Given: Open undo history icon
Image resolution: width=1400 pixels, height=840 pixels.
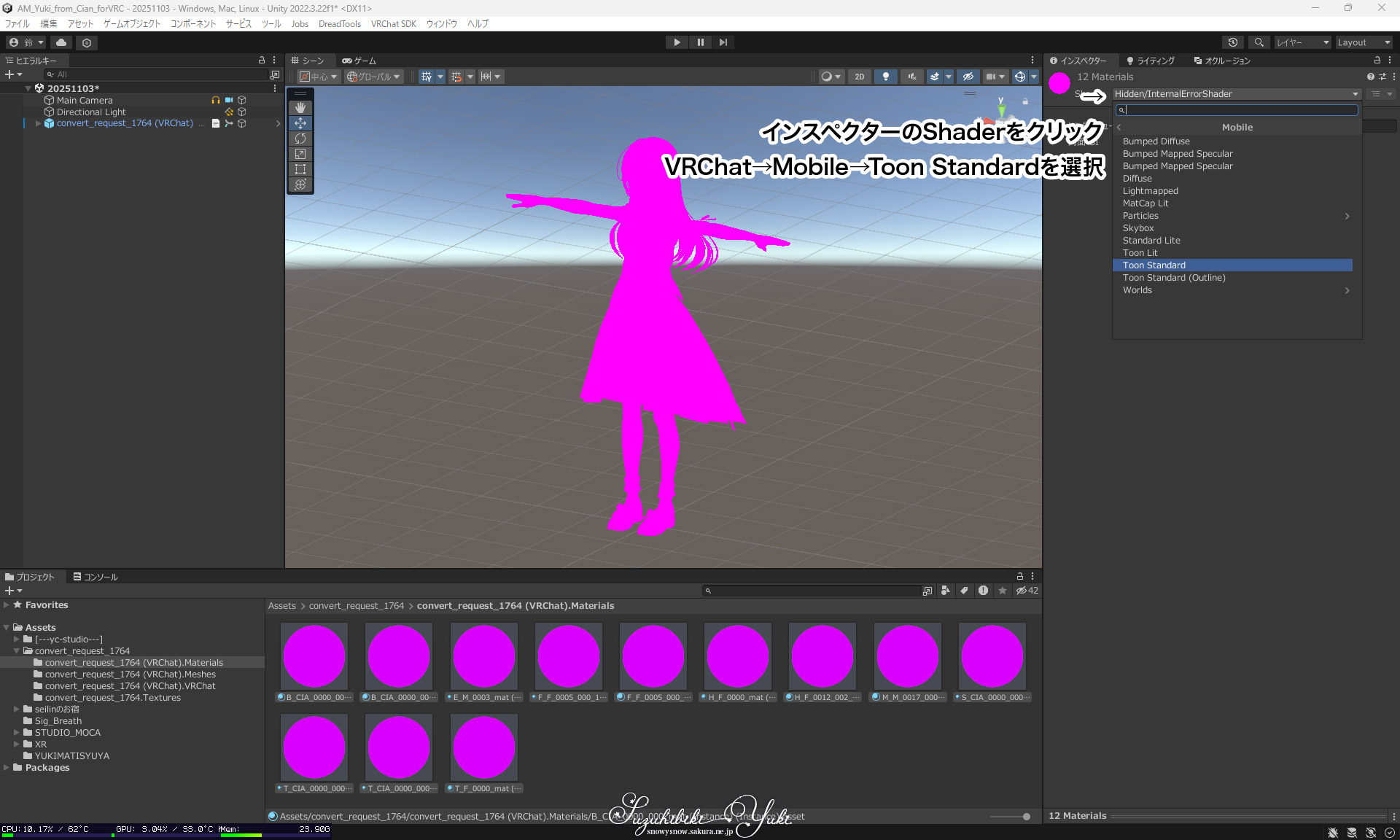Looking at the screenshot, I should [1232, 42].
